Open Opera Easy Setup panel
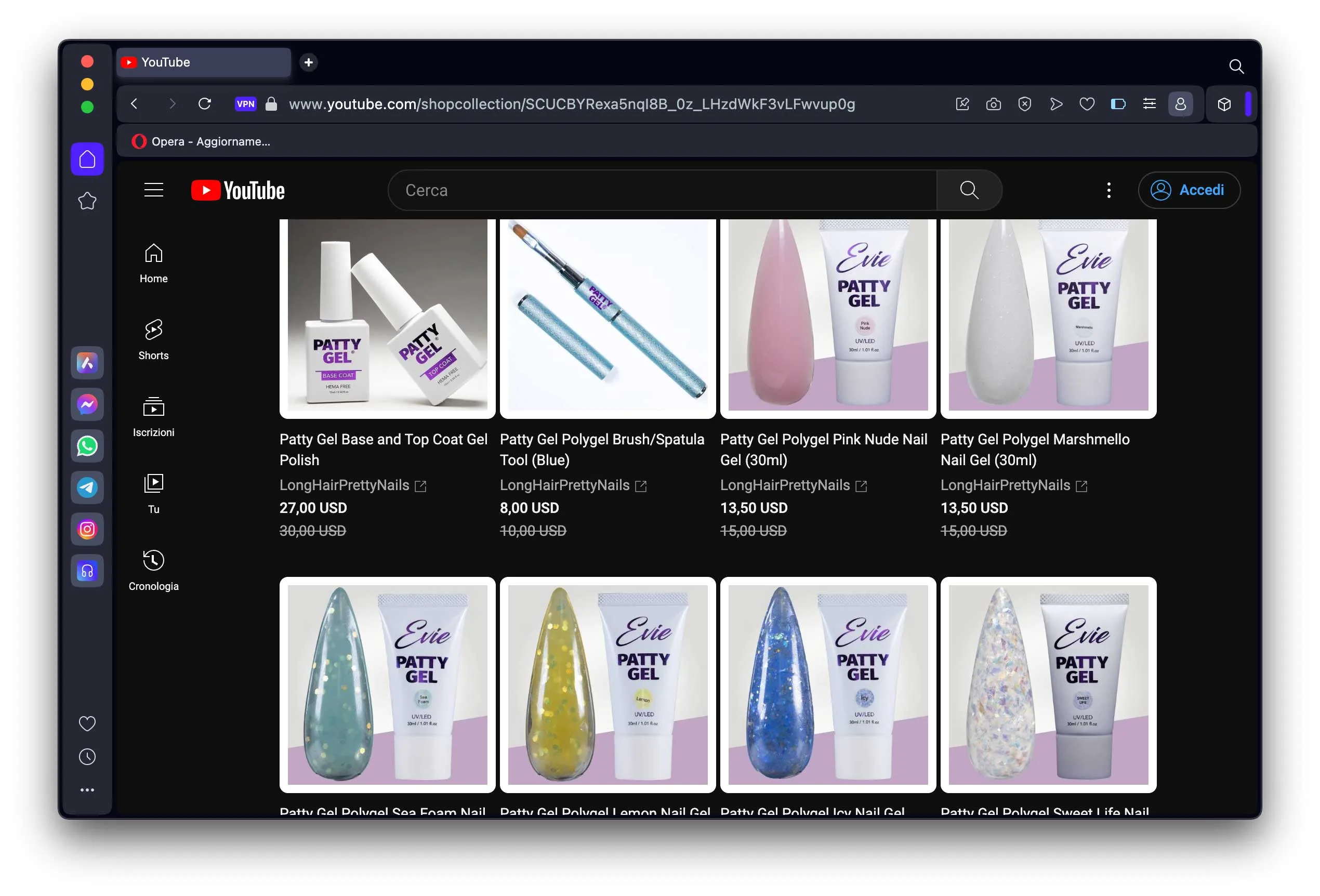 coord(1149,104)
